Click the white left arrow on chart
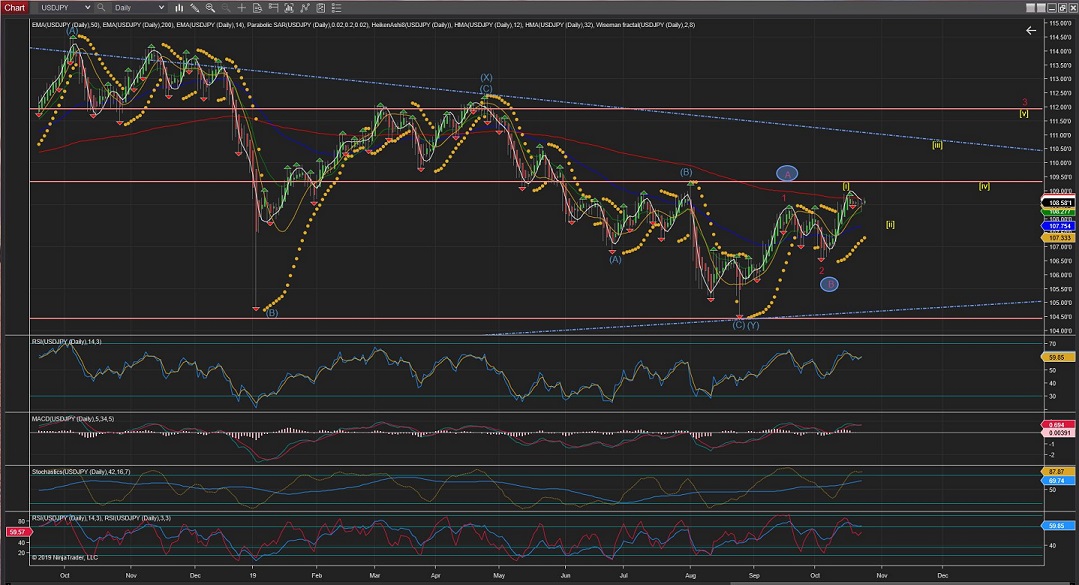This screenshot has width=1079, height=585. click(1031, 30)
